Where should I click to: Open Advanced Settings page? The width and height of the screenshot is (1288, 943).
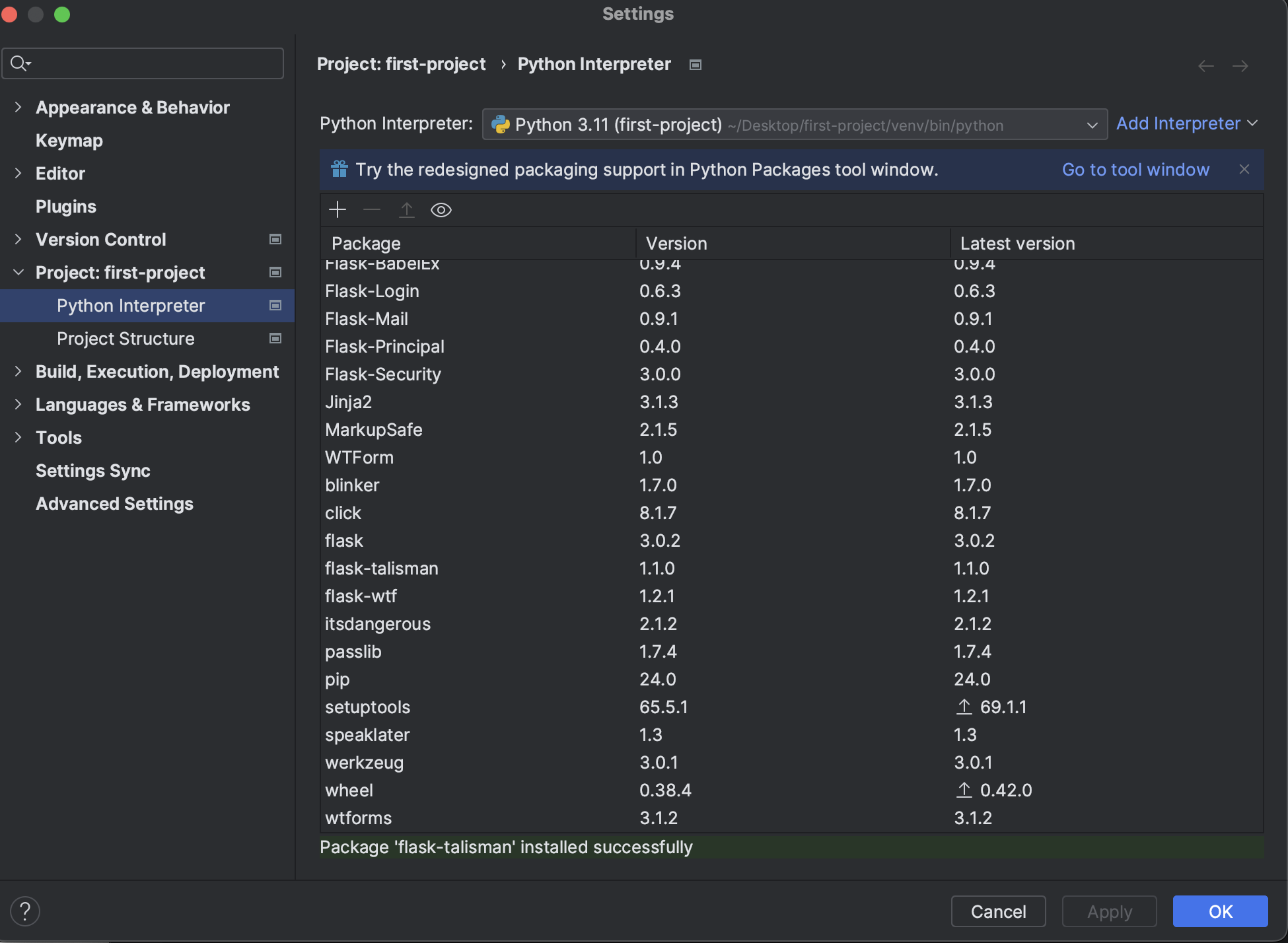(x=114, y=503)
